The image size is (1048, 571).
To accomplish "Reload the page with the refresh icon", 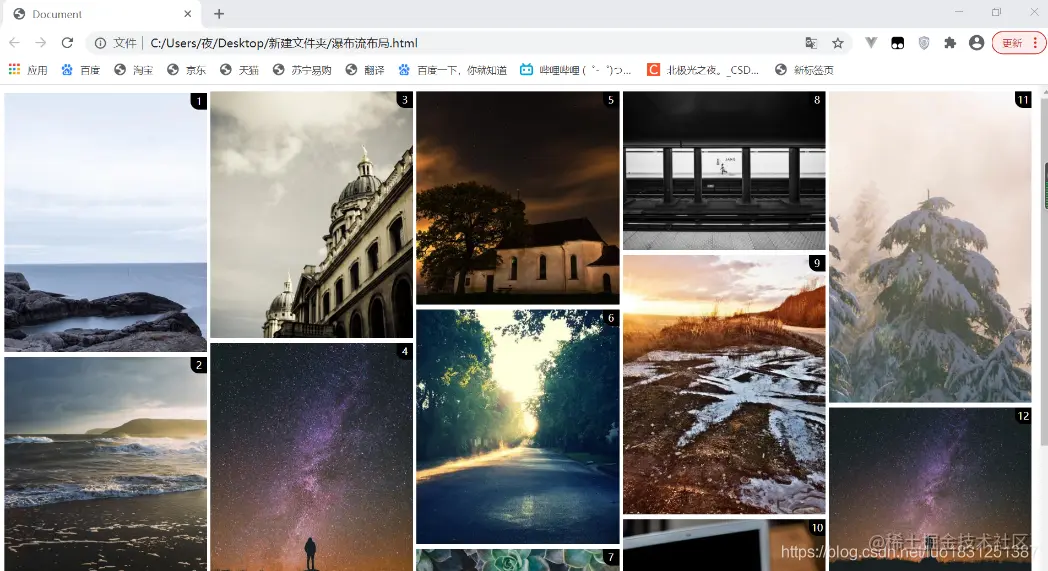I will point(67,43).
